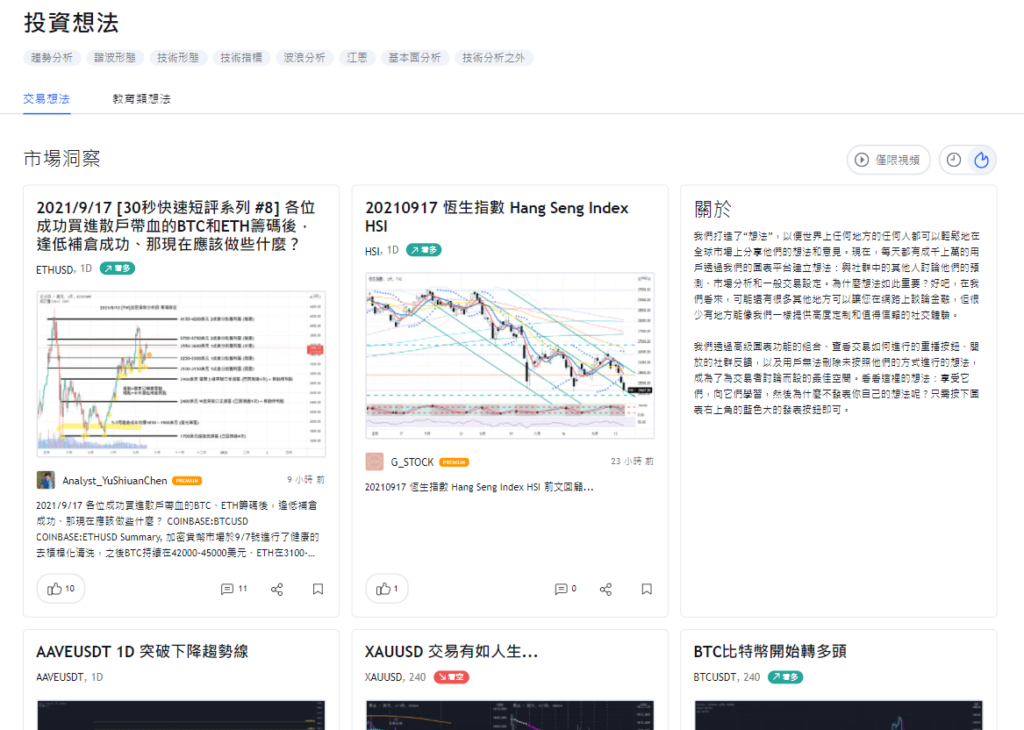Open G_STOCK profile name
This screenshot has width=1024, height=730.
pos(412,462)
